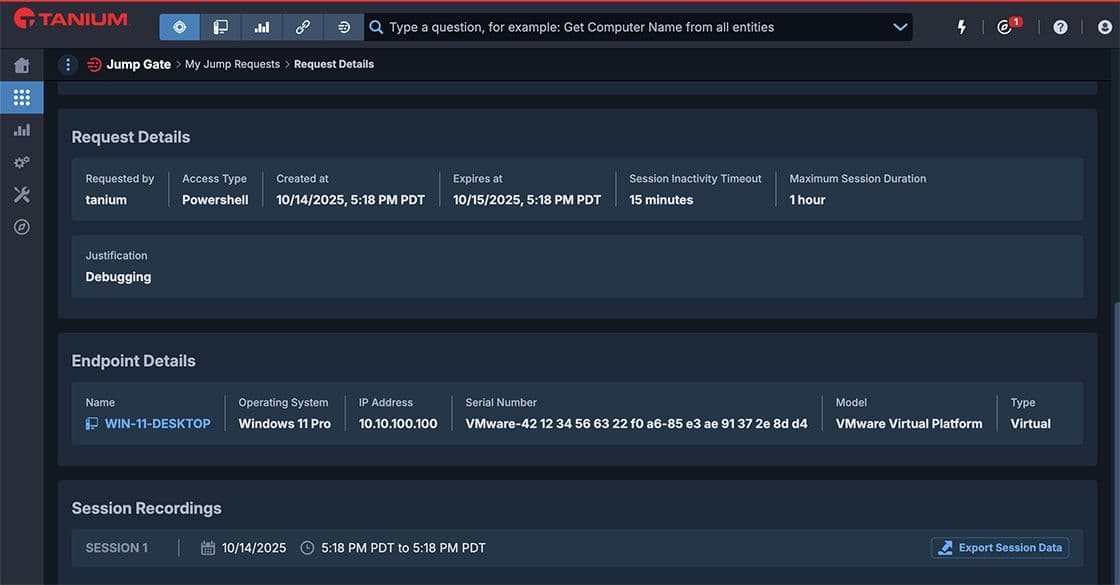Open the help question mark icon
Image resolution: width=1120 pixels, height=585 pixels.
(1061, 27)
